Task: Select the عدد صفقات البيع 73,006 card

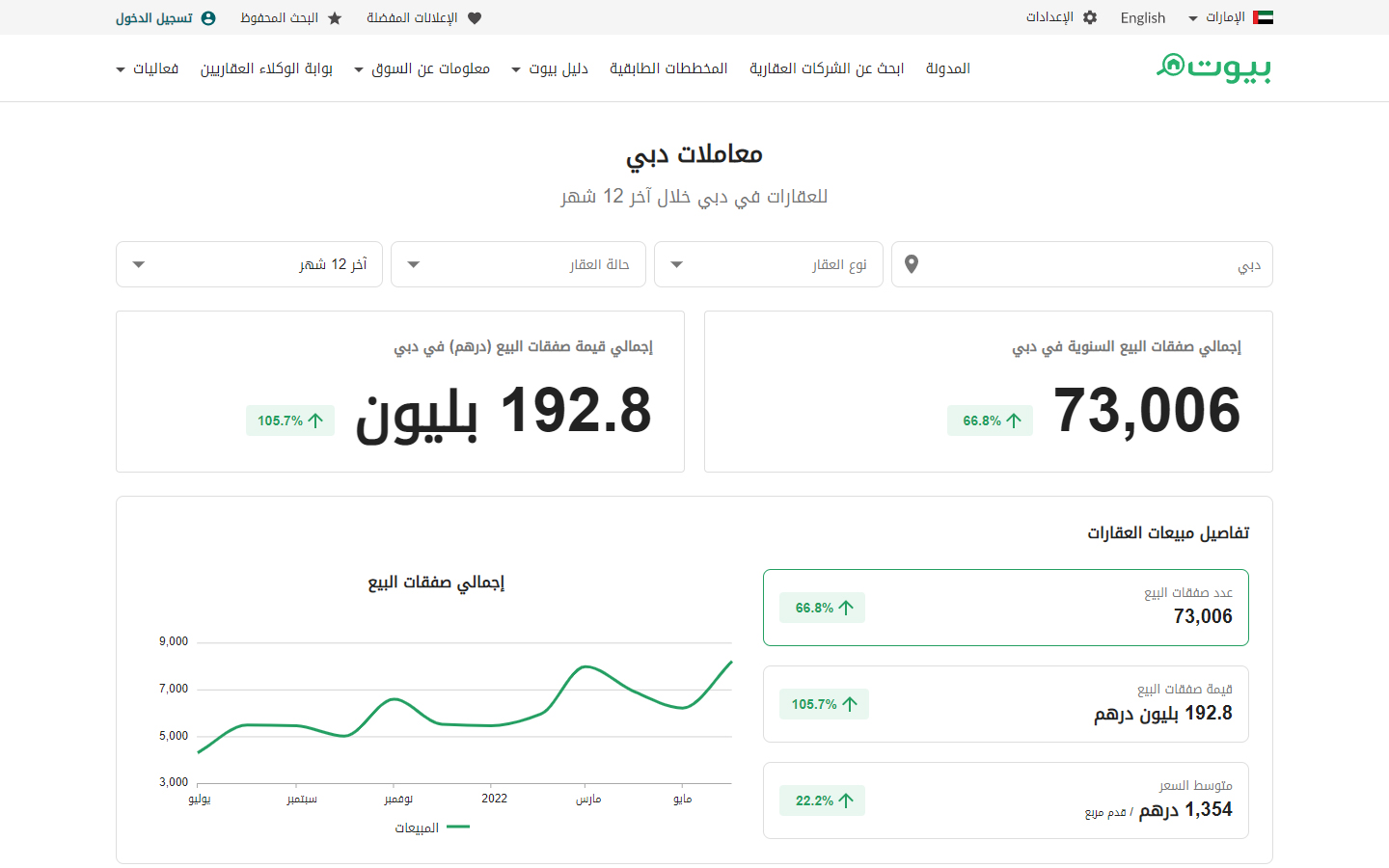Action: 1006,608
